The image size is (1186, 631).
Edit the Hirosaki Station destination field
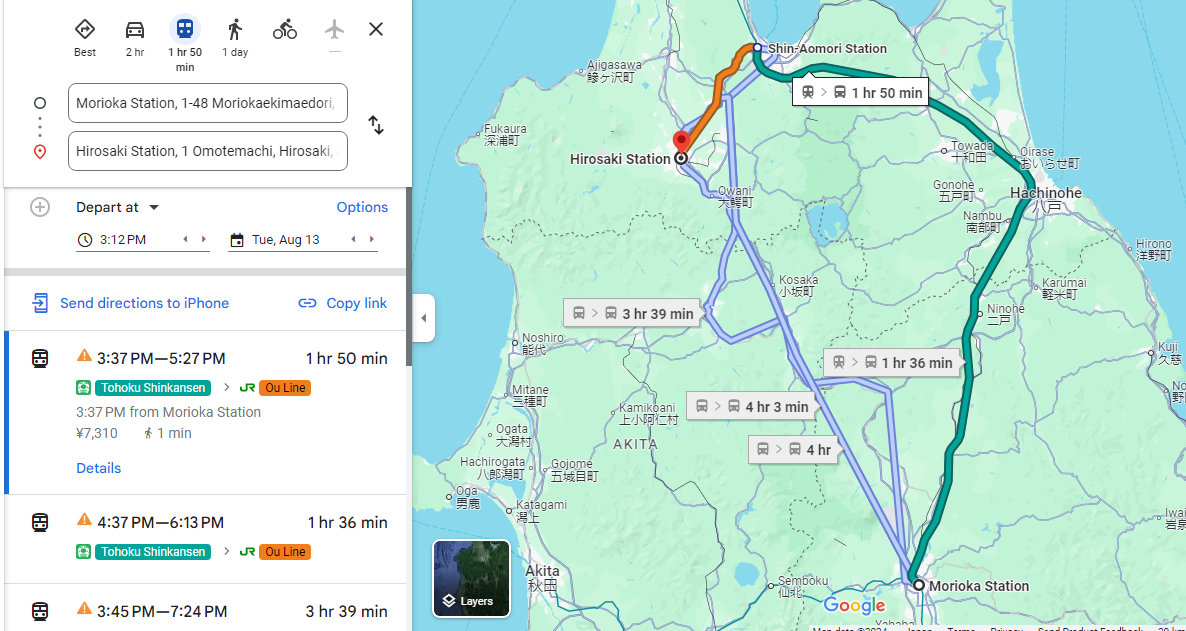pyautogui.click(x=208, y=151)
